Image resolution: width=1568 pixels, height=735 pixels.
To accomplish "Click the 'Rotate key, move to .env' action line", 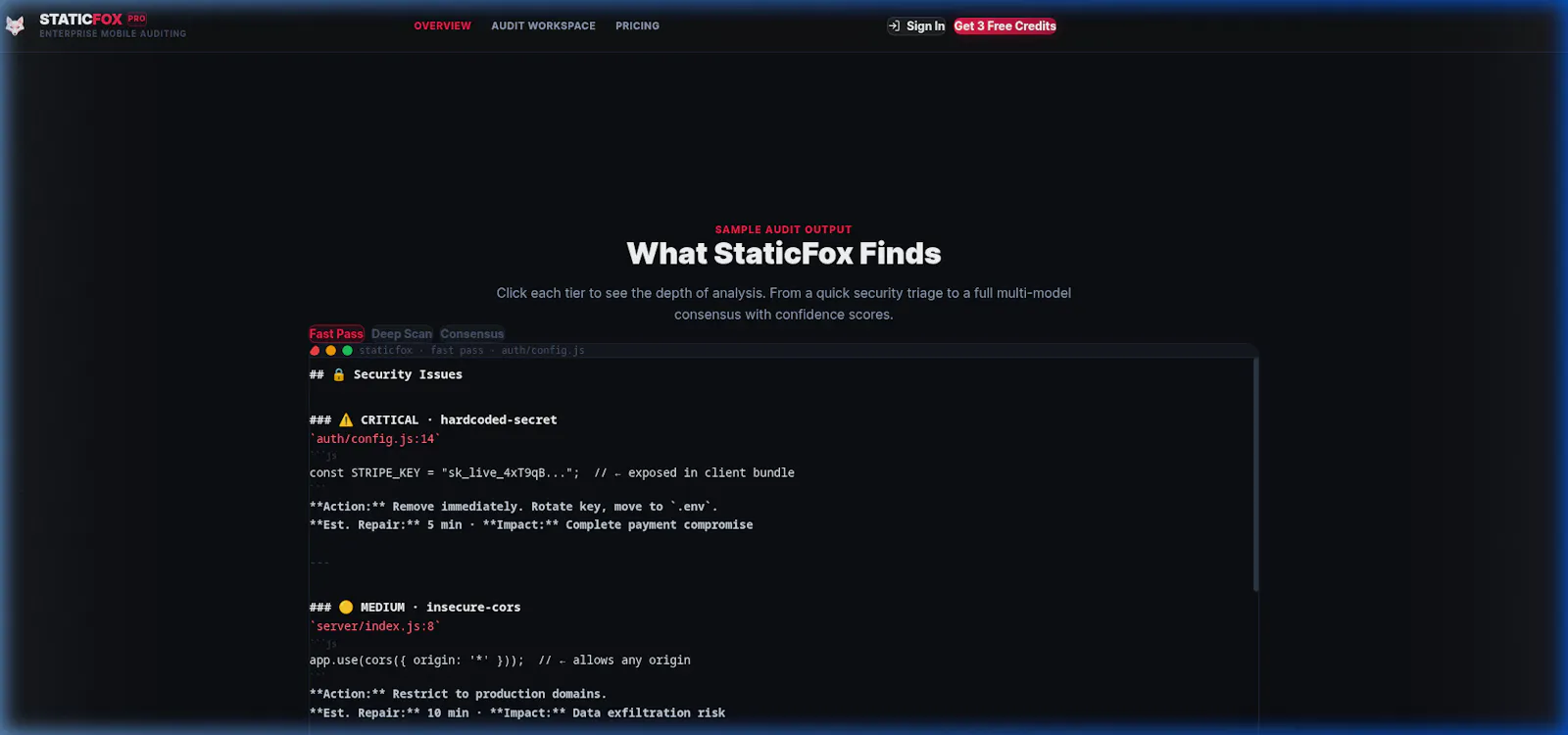I will (514, 507).
